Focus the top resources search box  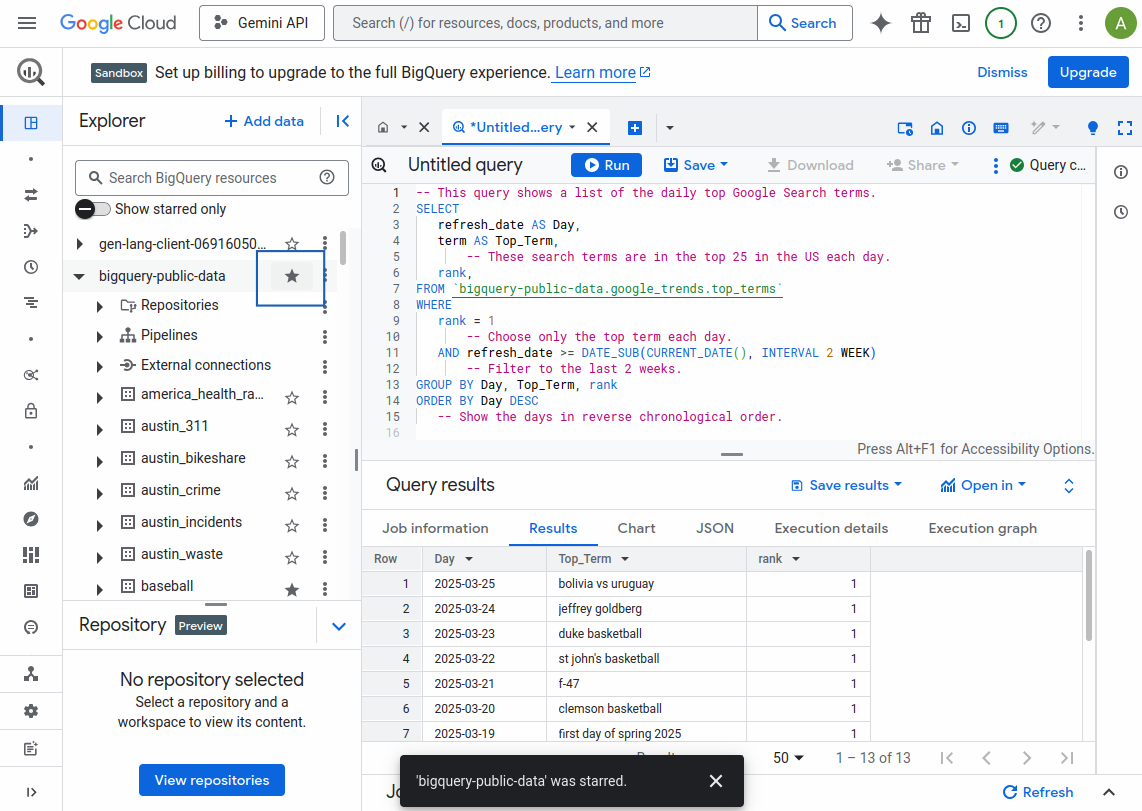pyautogui.click(x=546, y=23)
